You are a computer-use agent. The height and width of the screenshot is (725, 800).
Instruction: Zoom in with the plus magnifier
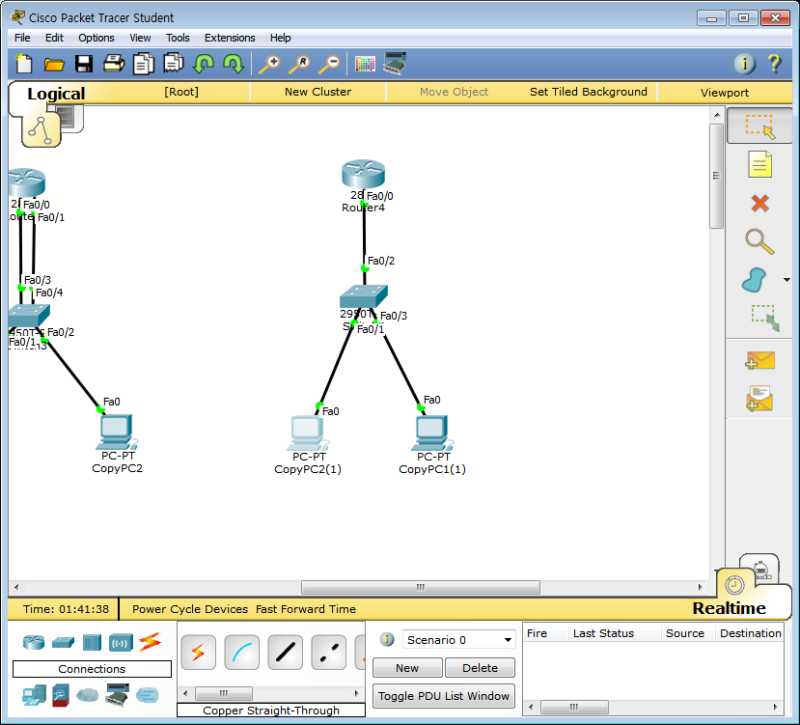point(269,64)
